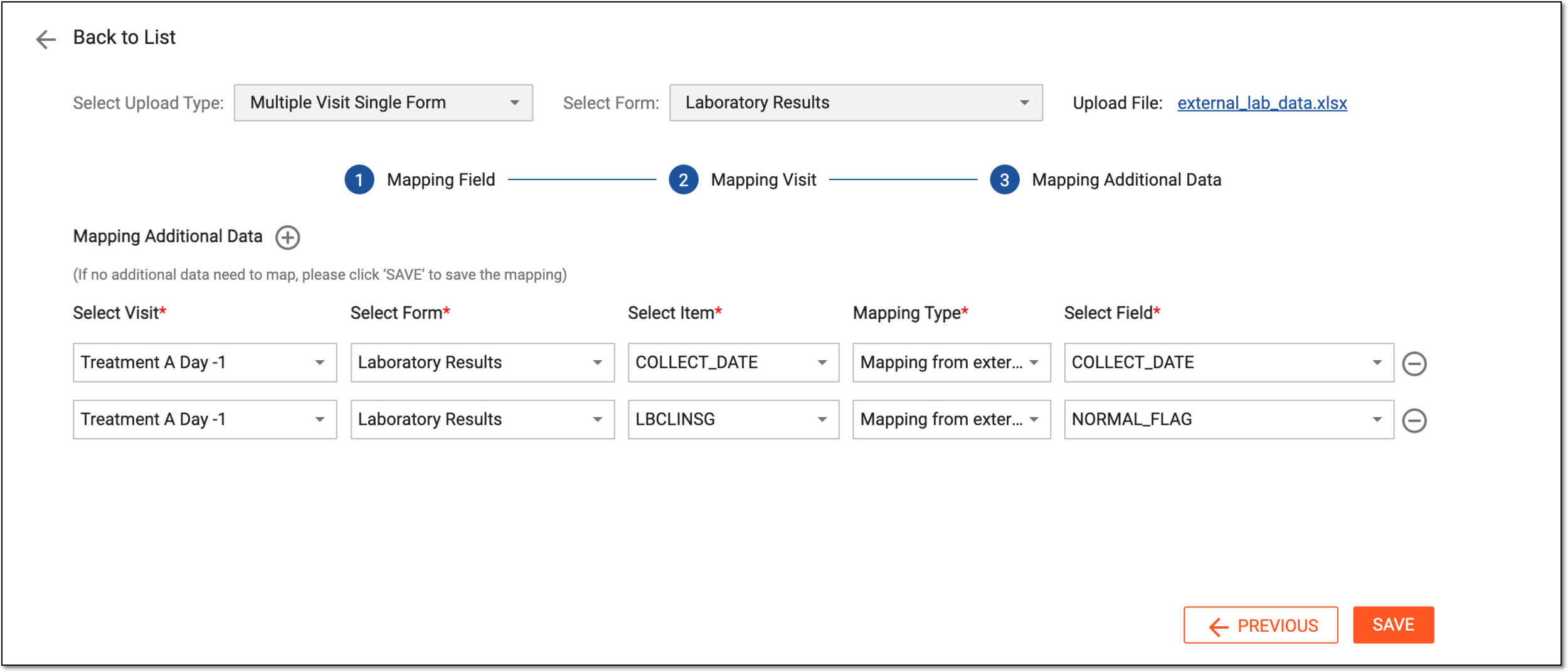Click the Select Item column label

(675, 313)
